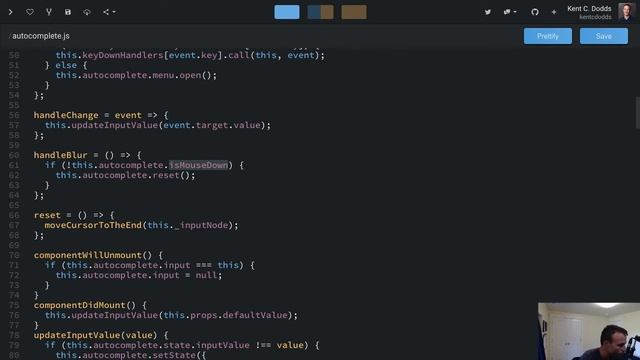640x360 pixels.
Task: Download the sandbox via cloud icon
Action: tap(87, 12)
